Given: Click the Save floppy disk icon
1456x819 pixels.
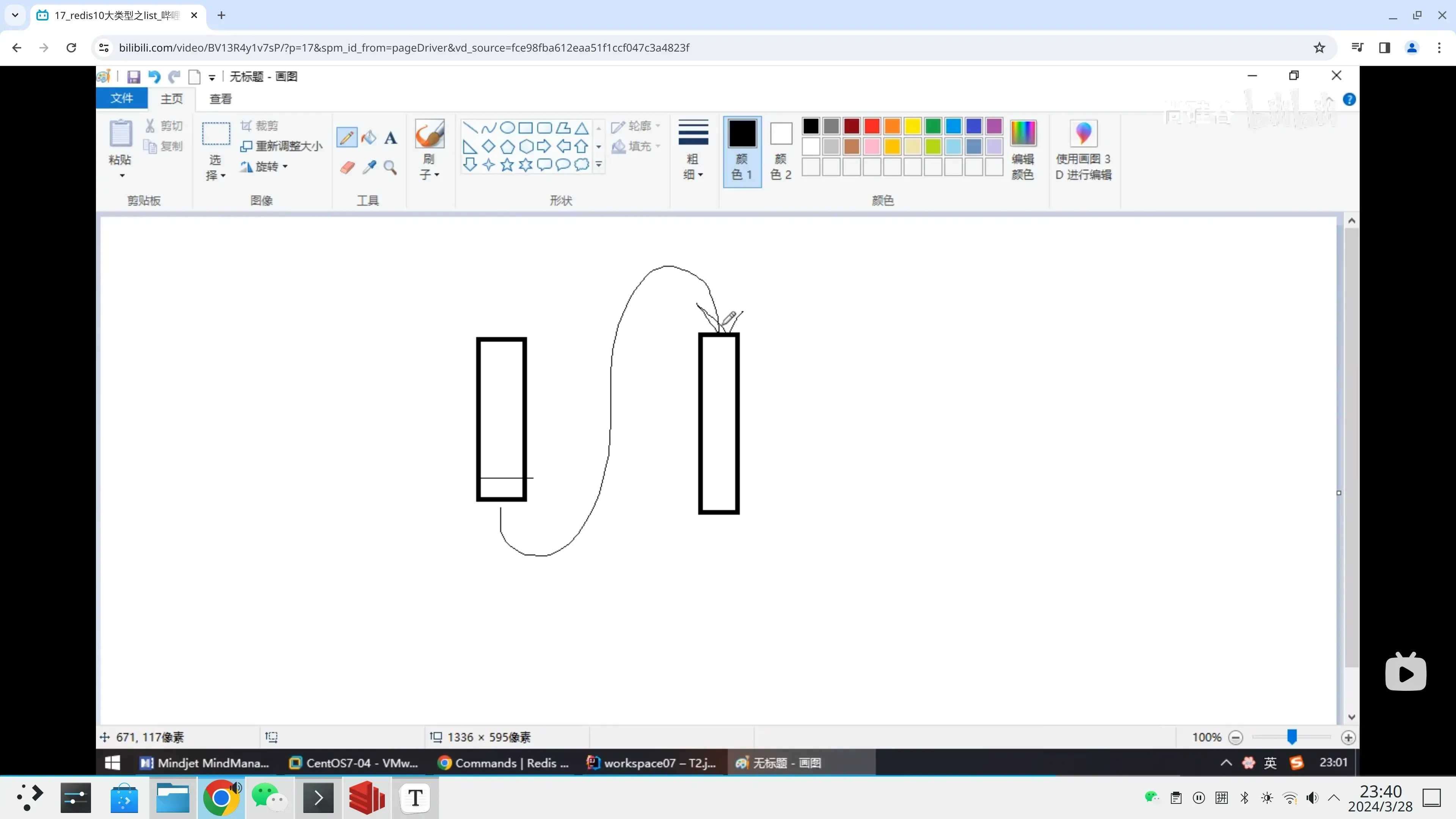Looking at the screenshot, I should [133, 77].
